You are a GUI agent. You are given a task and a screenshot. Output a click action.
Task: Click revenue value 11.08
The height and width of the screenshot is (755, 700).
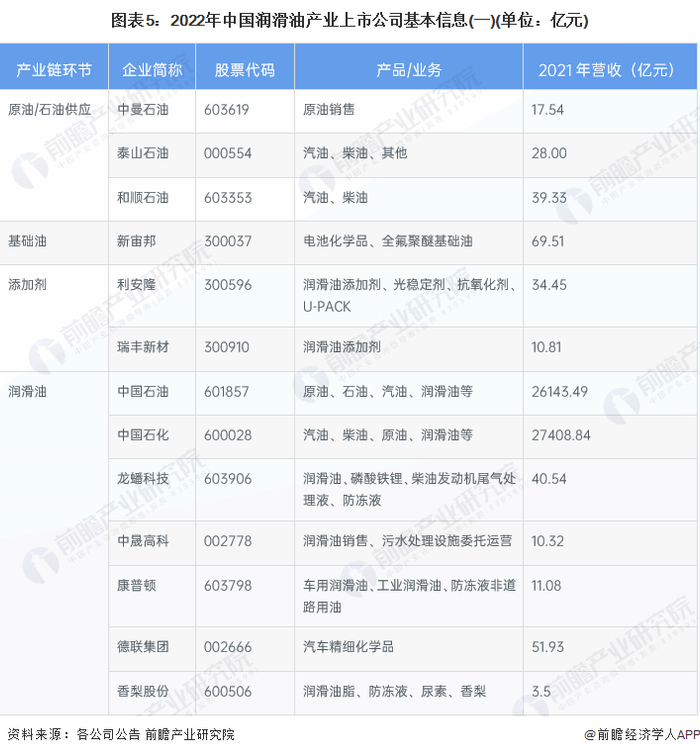(x=546, y=586)
